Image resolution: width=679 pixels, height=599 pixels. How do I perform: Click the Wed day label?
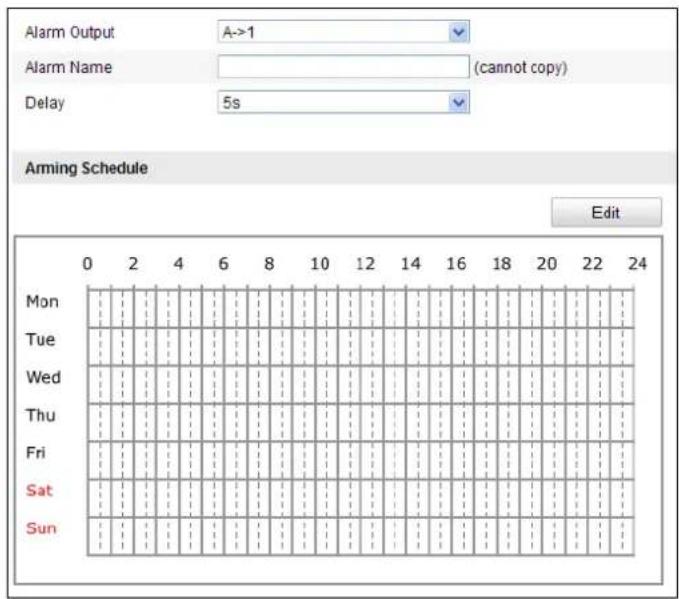tap(43, 377)
